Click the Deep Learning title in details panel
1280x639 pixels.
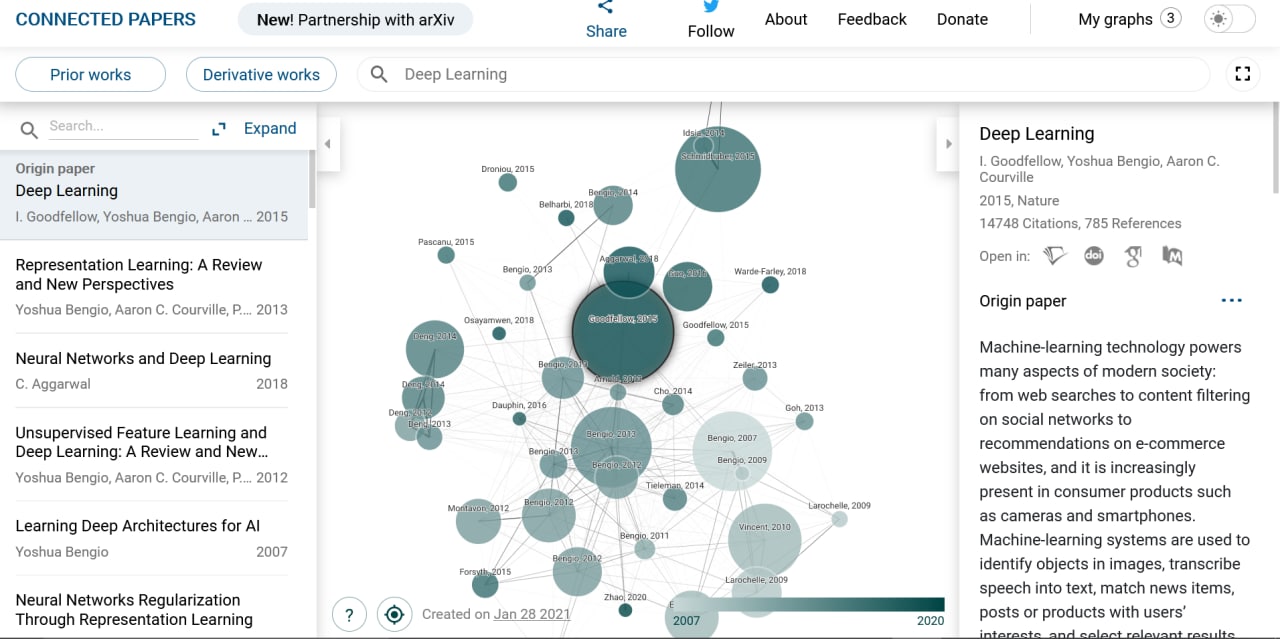pyautogui.click(x=1037, y=134)
